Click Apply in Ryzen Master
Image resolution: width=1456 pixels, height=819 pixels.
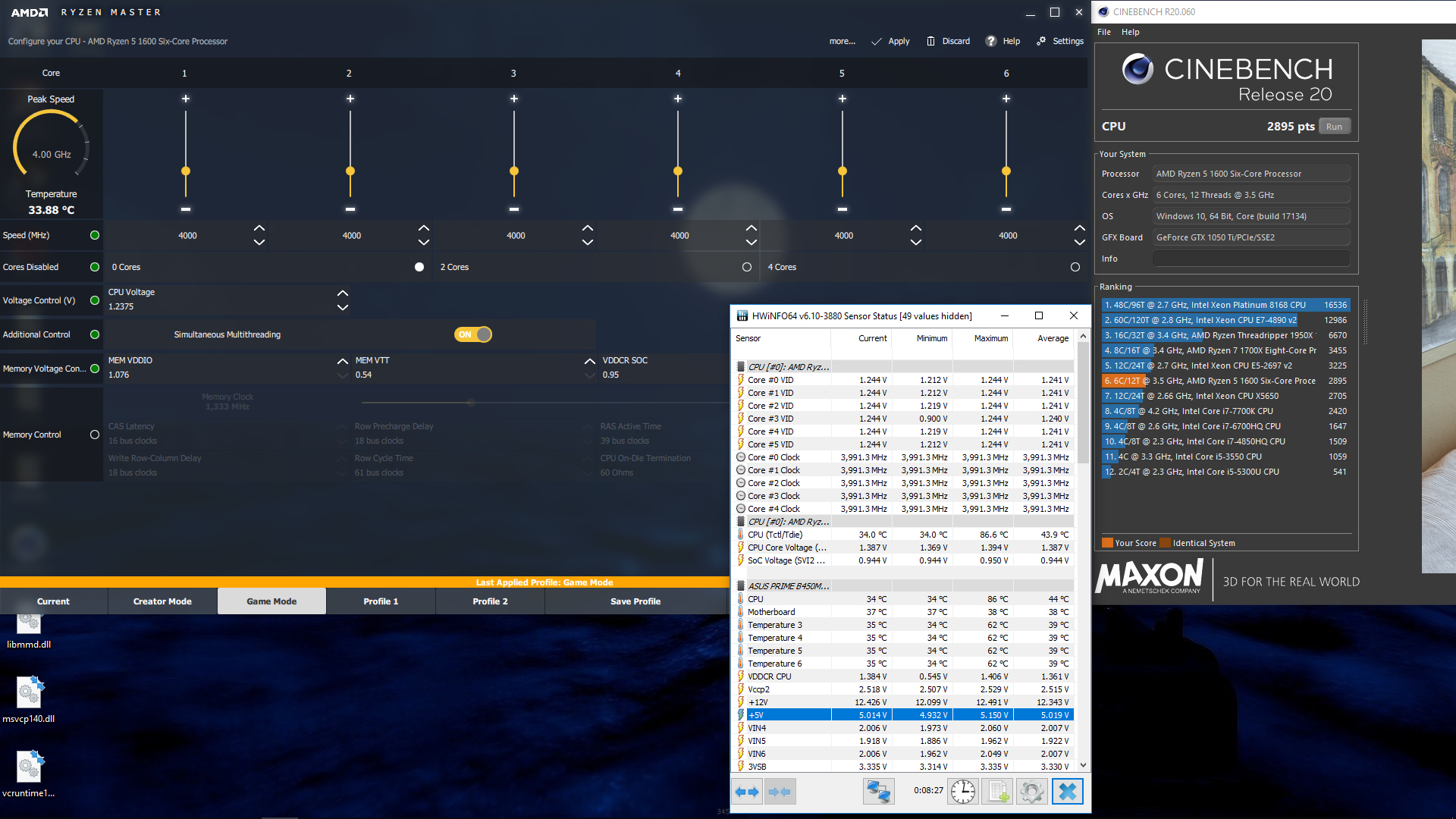890,41
